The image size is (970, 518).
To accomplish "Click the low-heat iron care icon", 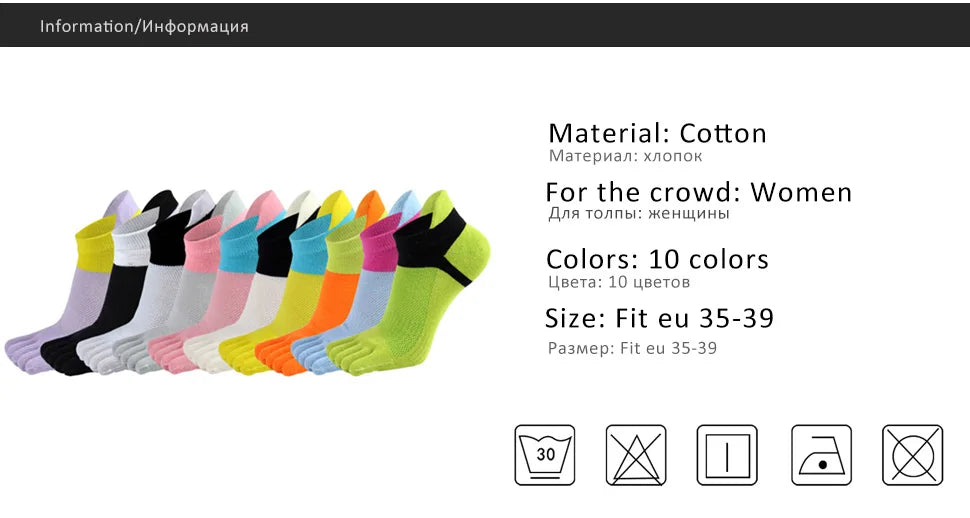I will (821, 455).
